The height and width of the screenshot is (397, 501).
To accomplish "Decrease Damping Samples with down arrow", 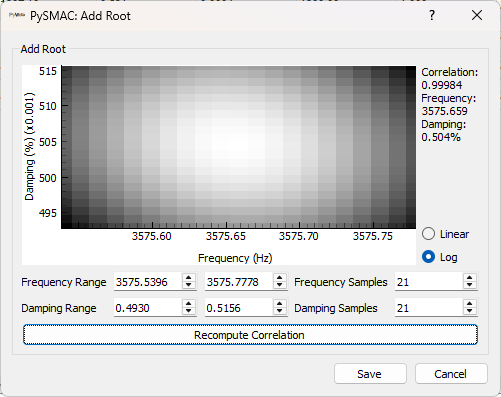I will (470, 312).
